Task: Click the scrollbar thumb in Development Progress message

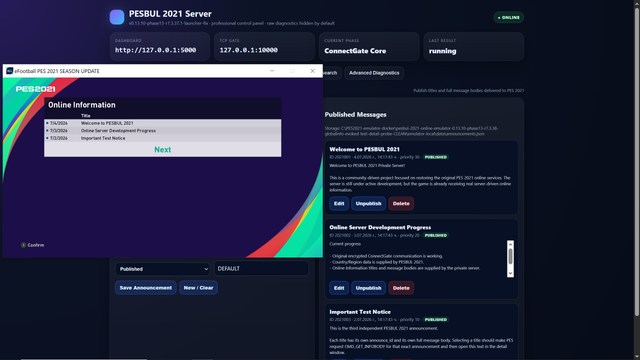Action: click(x=510, y=256)
